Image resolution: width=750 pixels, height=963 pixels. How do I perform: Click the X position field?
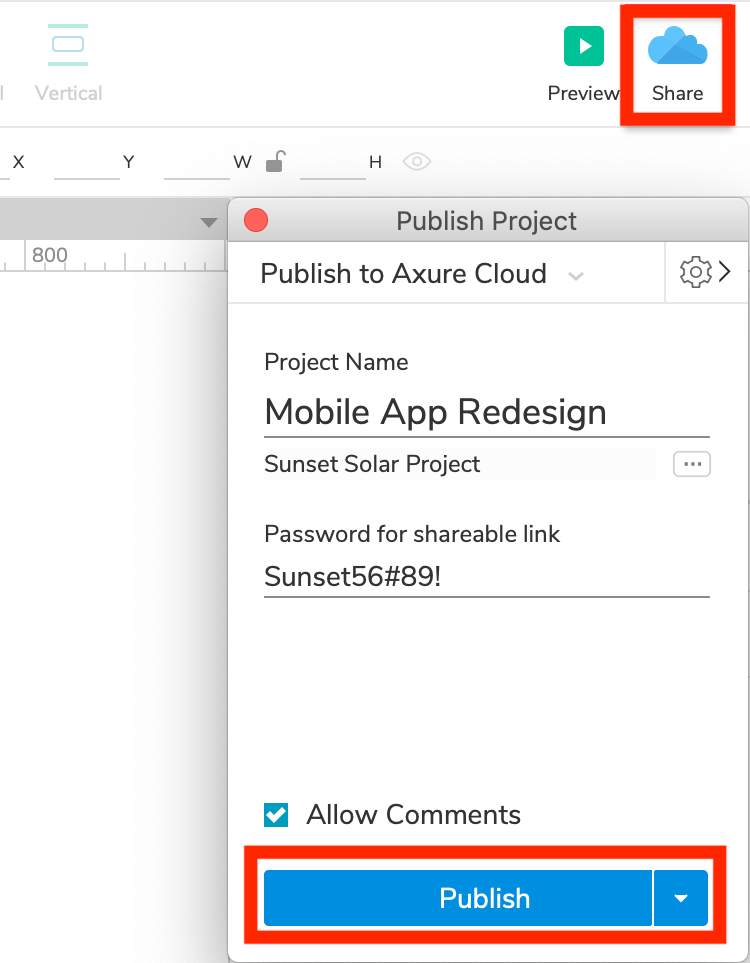click(86, 163)
